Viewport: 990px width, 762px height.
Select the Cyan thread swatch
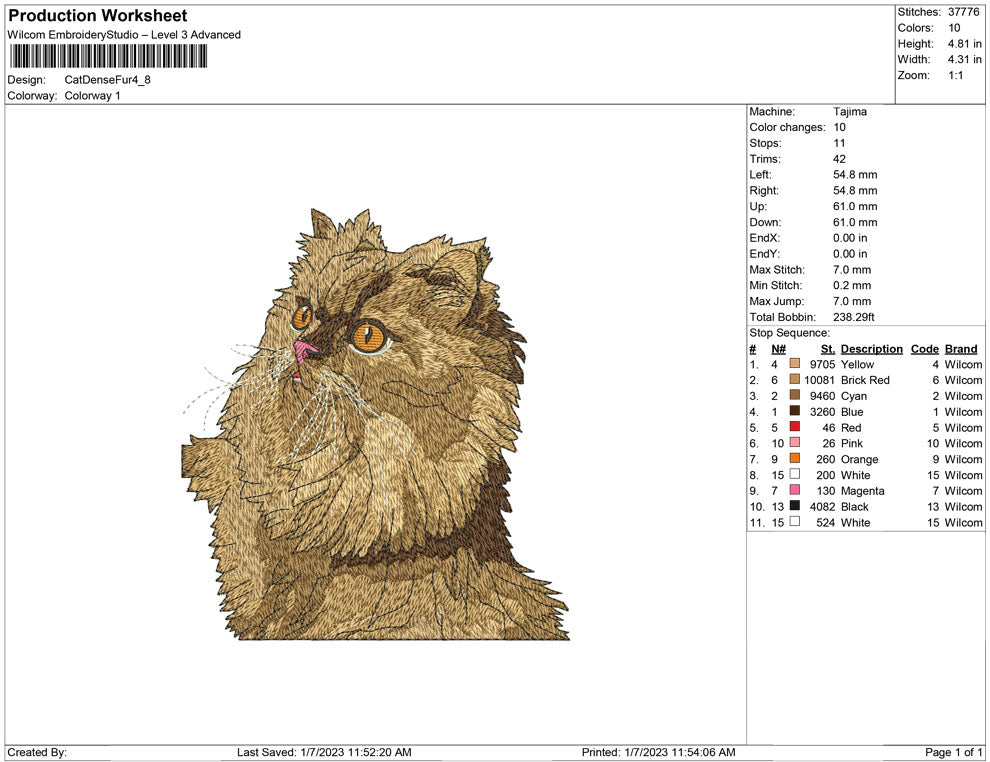pyautogui.click(x=793, y=396)
